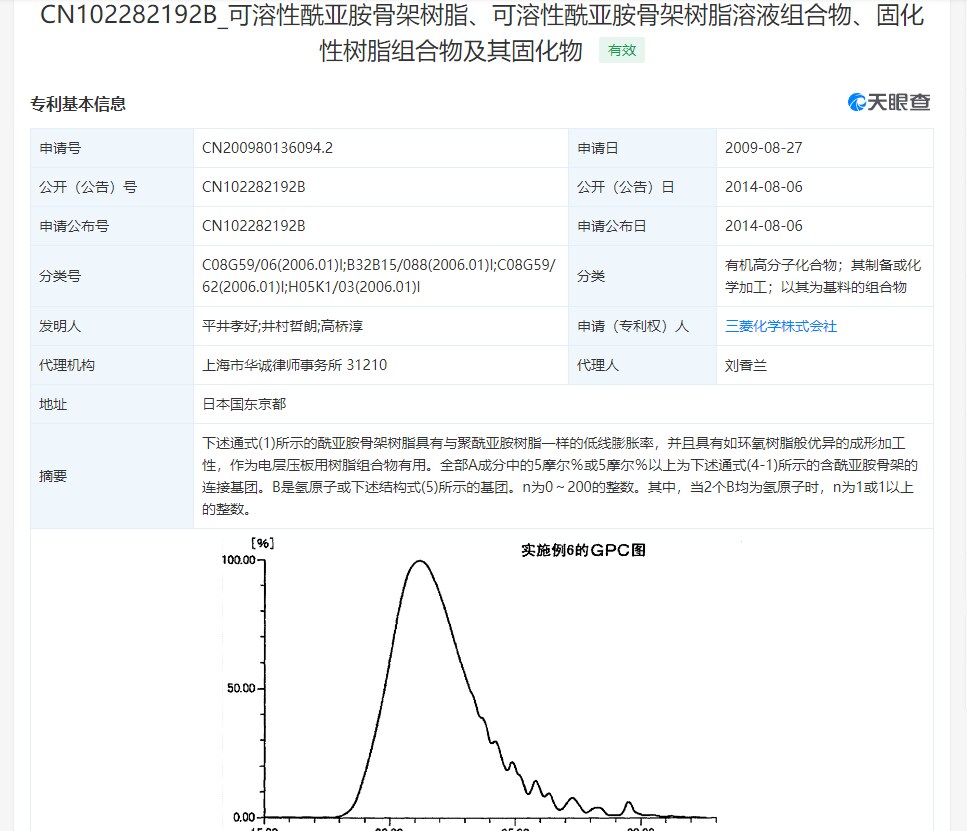Click the 申请号 label cell

point(112,148)
